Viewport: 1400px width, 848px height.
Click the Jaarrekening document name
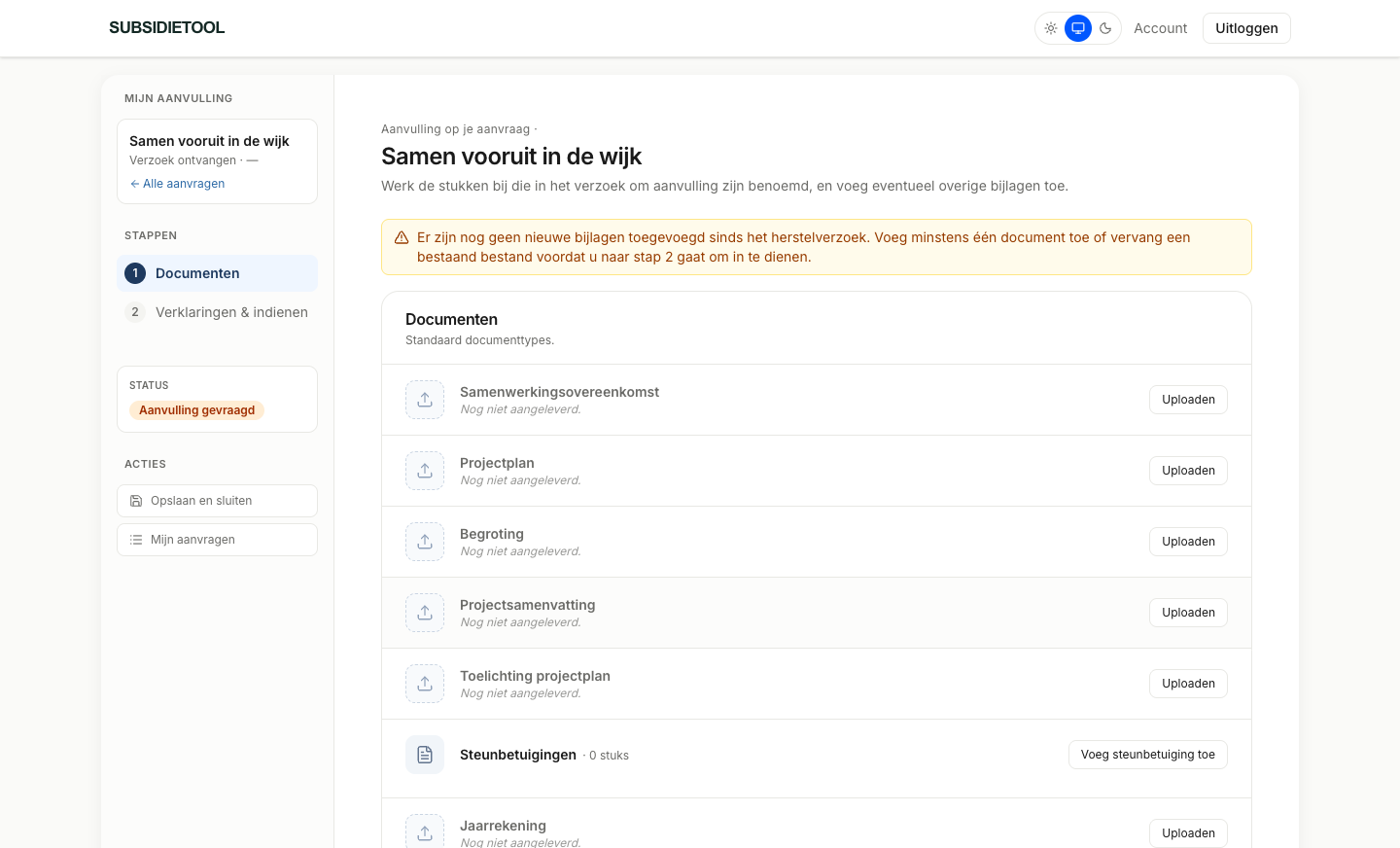pyautogui.click(x=503, y=826)
